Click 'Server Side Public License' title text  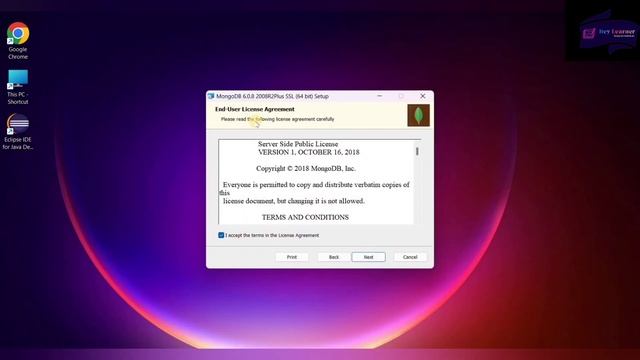pos(298,144)
